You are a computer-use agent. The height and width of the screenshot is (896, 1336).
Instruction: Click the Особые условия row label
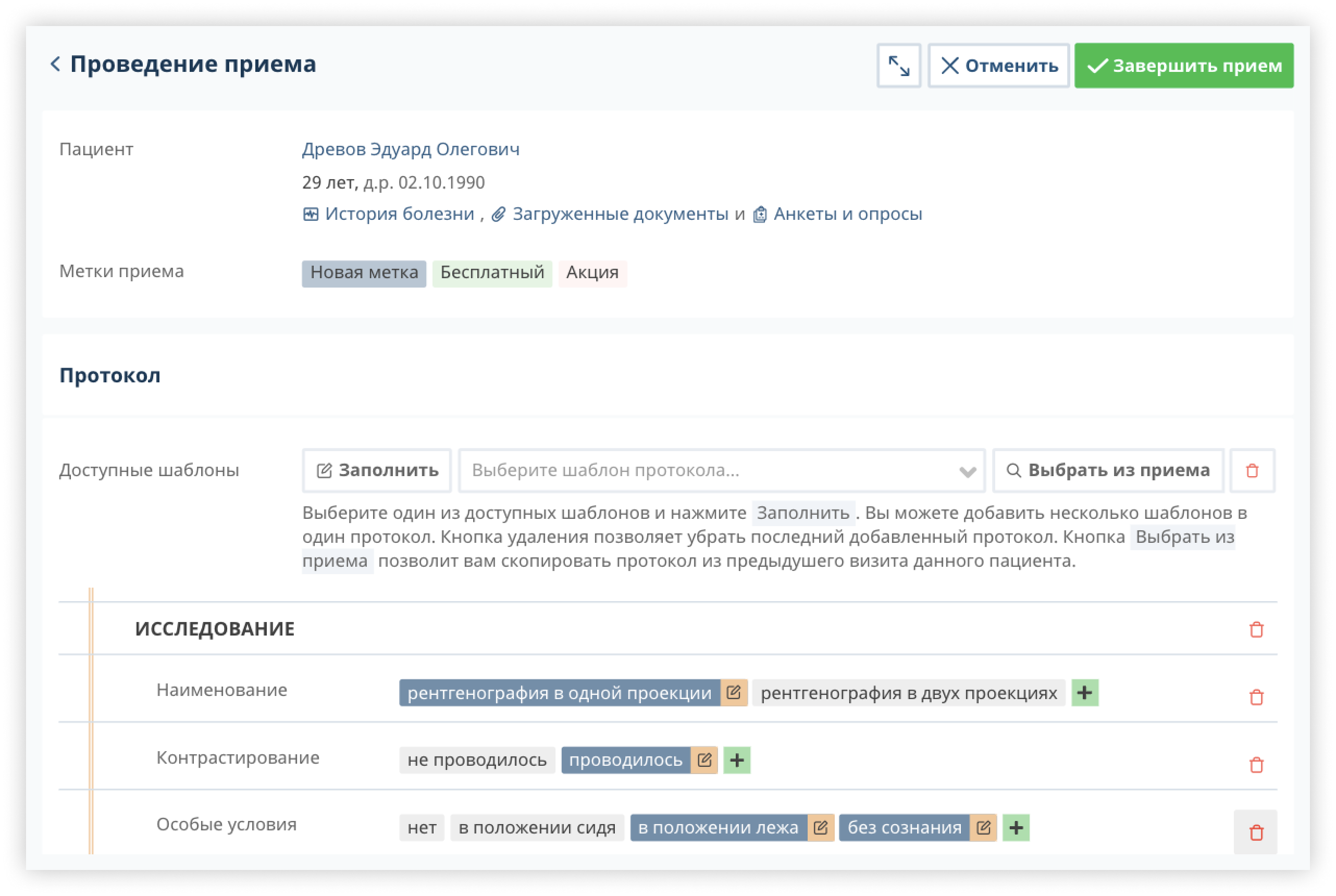coord(226,825)
